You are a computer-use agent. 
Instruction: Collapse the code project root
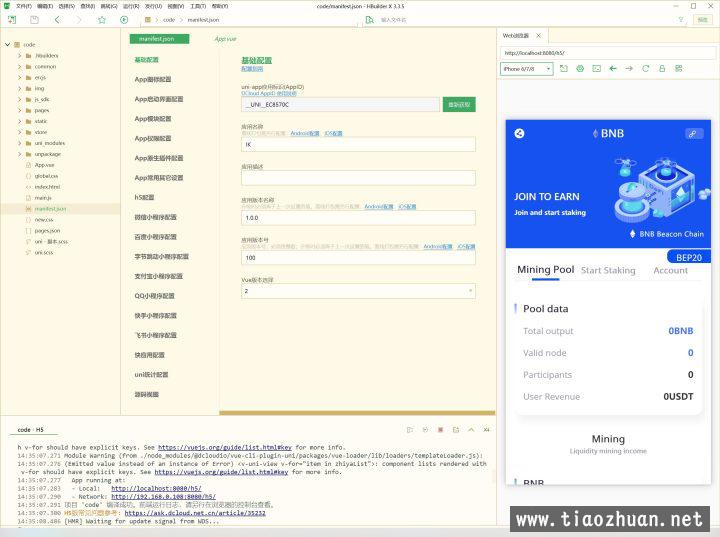(x=7, y=45)
